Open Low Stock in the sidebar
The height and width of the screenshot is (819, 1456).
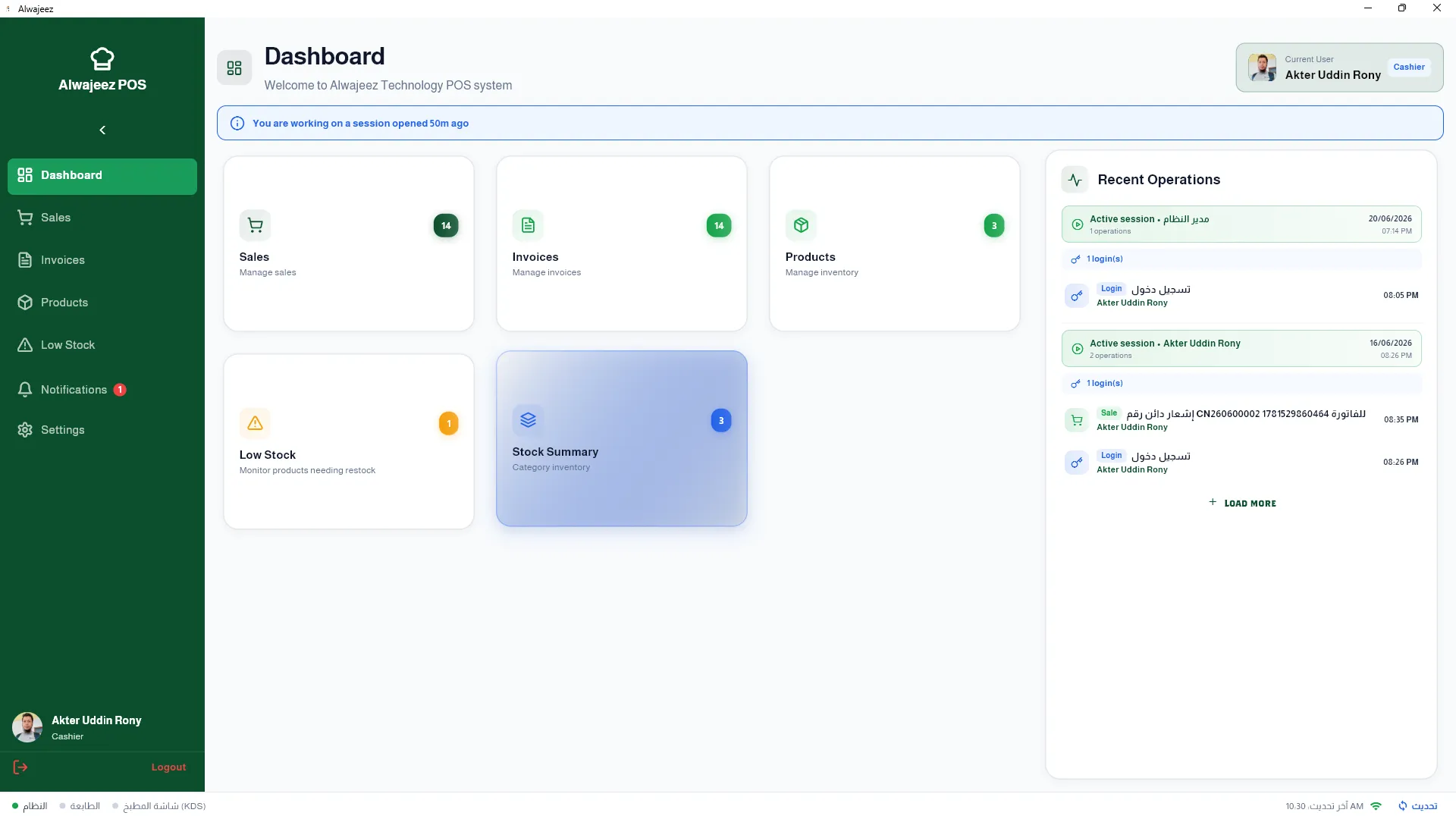click(102, 346)
